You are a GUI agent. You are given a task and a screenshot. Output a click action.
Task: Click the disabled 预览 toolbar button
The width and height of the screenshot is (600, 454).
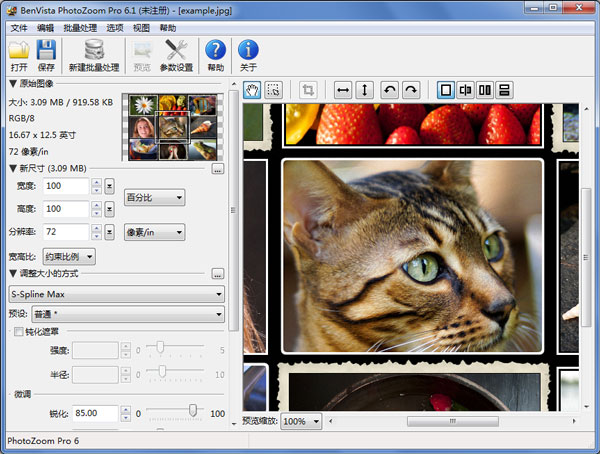coord(142,56)
